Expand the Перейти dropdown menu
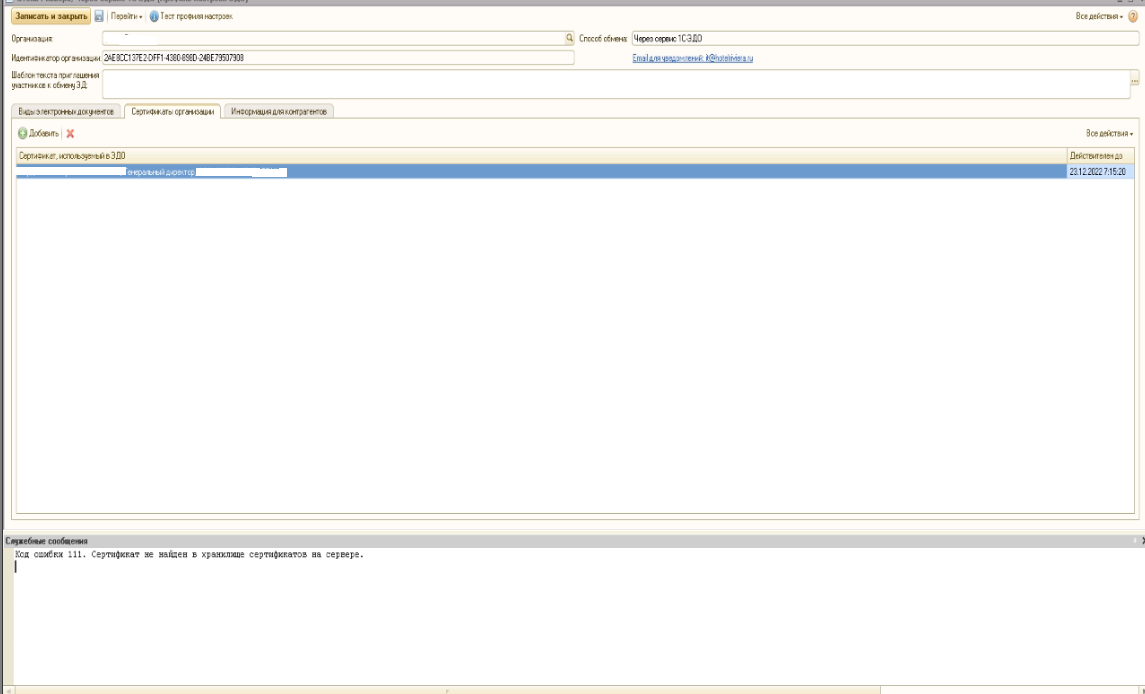1145x694 pixels. [127, 17]
